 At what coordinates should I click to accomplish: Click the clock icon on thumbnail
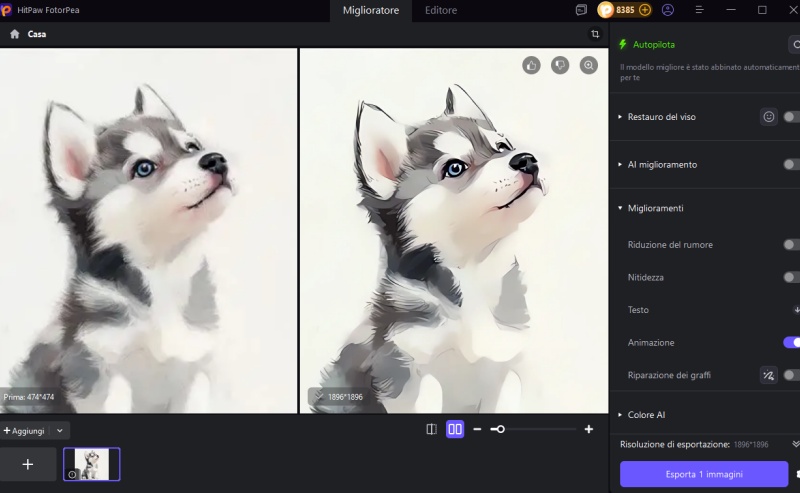(x=72, y=475)
